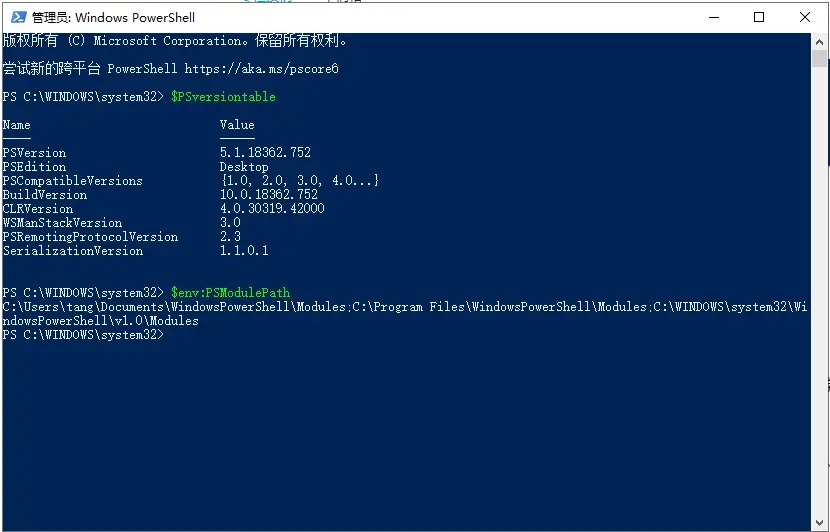The image size is (830, 532).
Task: Click the https://aka.ms/pscore6 URL text
Action: coord(261,69)
